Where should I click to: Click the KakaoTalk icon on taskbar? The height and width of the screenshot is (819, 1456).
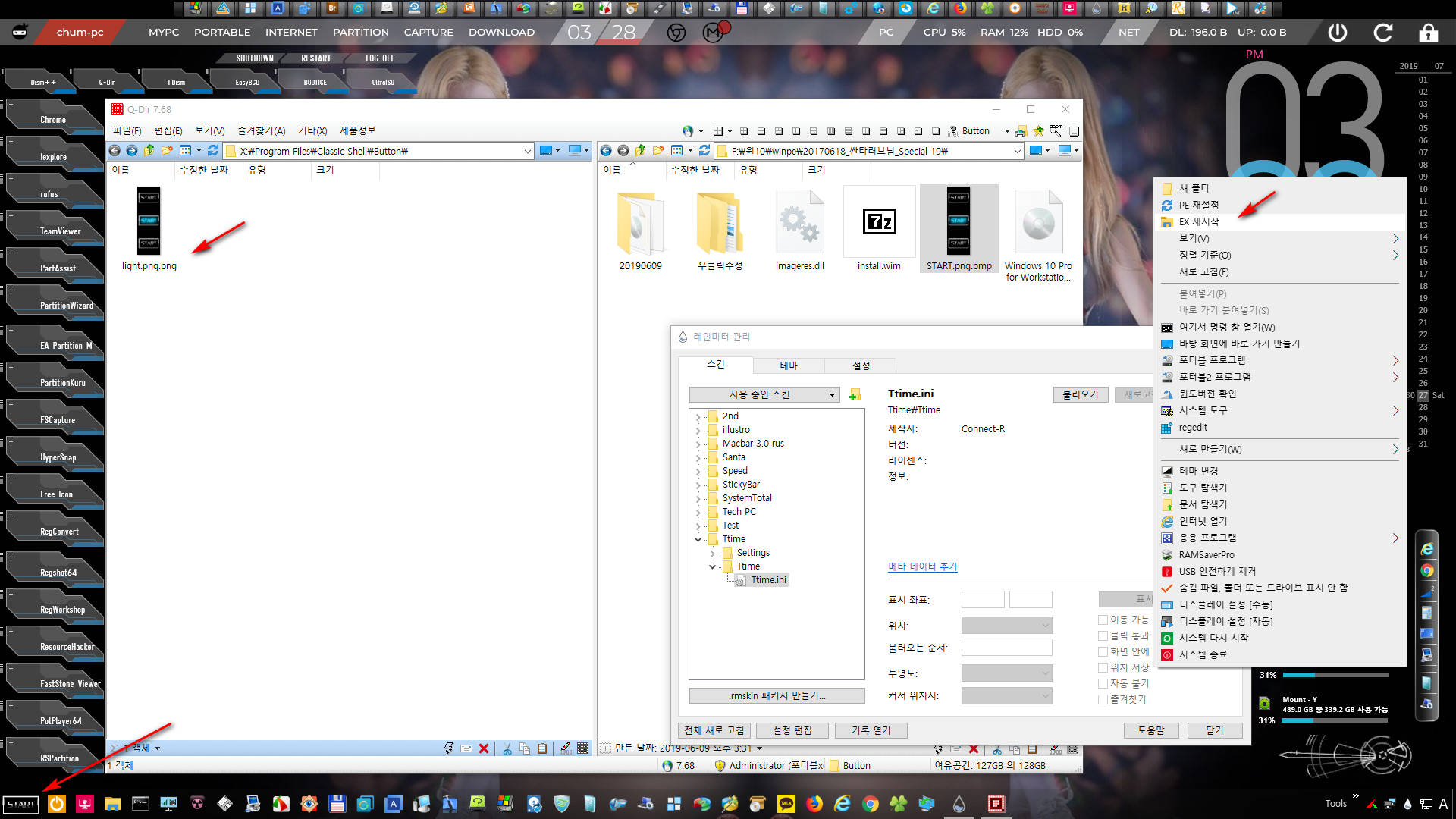click(x=786, y=804)
